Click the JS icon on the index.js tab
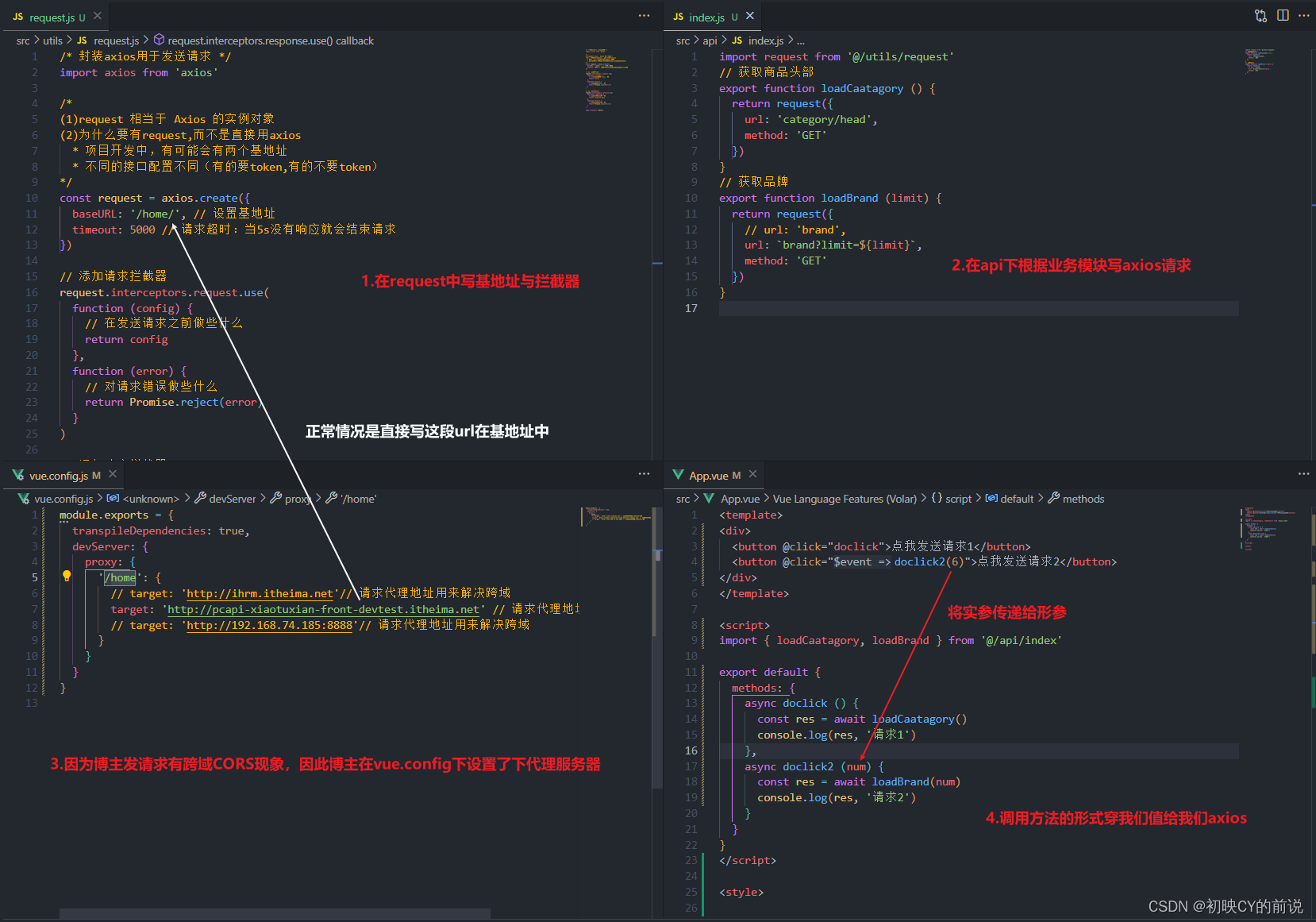Image resolution: width=1316 pixels, height=922 pixels. coord(677,16)
